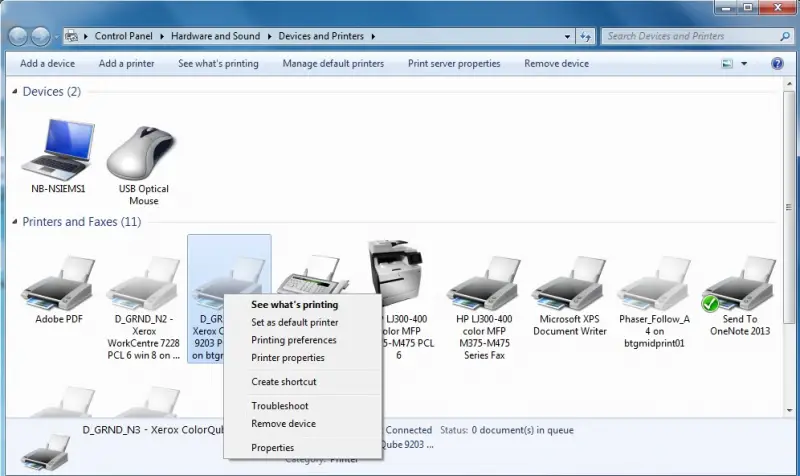Select the fax machine device icon
This screenshot has height=476, width=800.
coord(313,275)
